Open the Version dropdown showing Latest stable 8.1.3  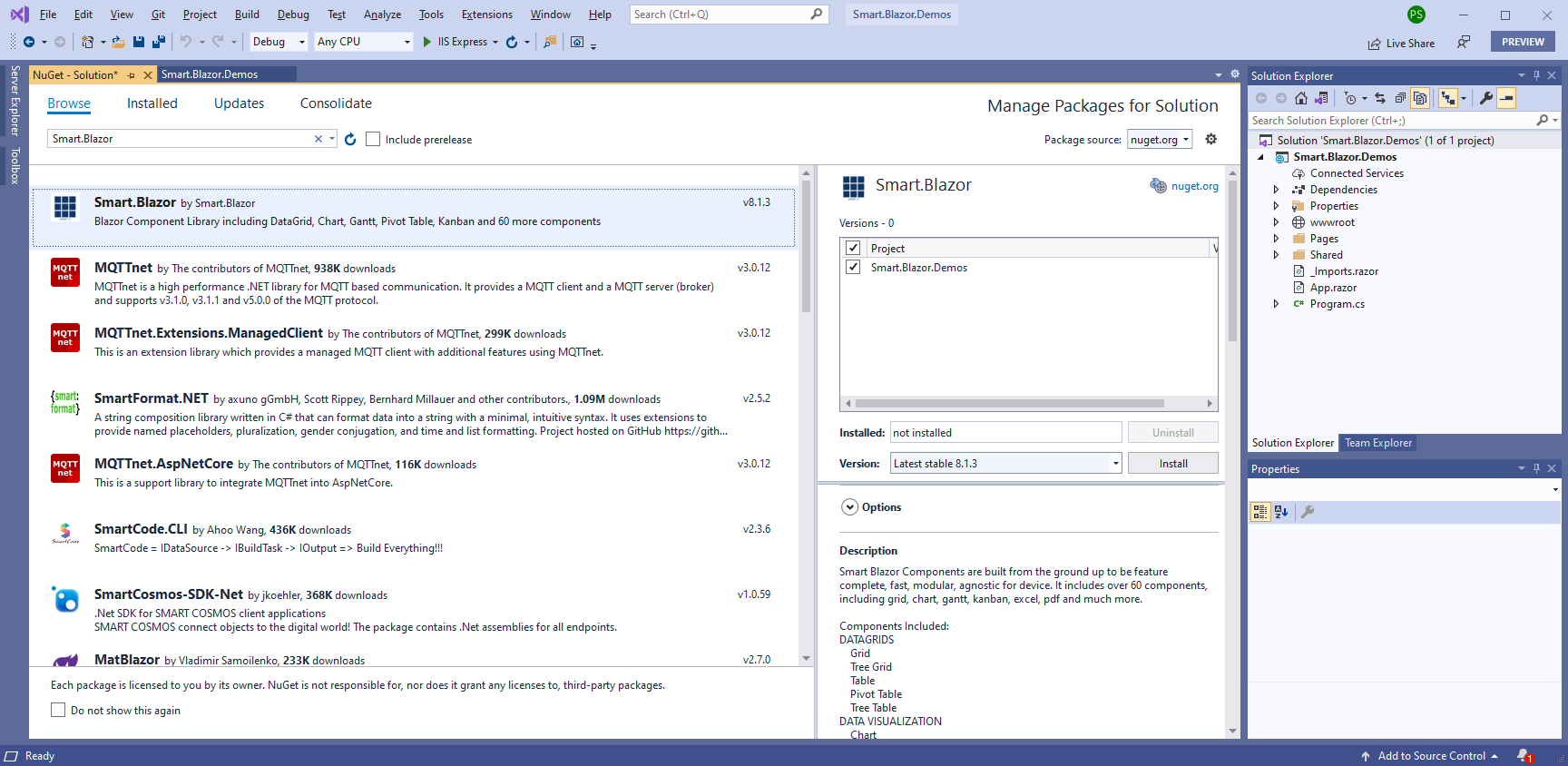(x=1005, y=464)
